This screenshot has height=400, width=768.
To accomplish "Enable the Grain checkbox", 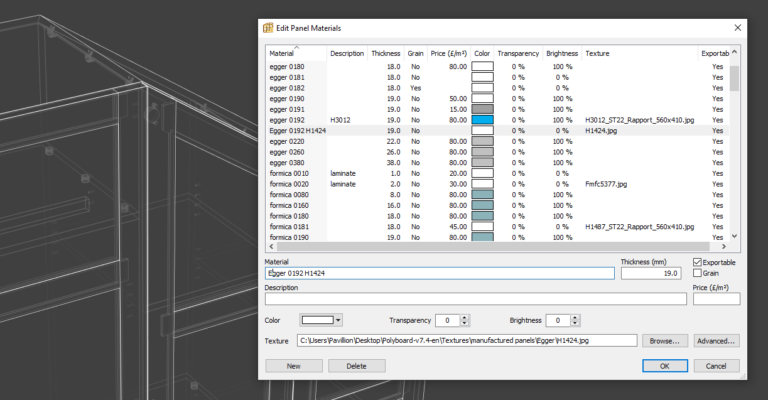I will coord(698,273).
